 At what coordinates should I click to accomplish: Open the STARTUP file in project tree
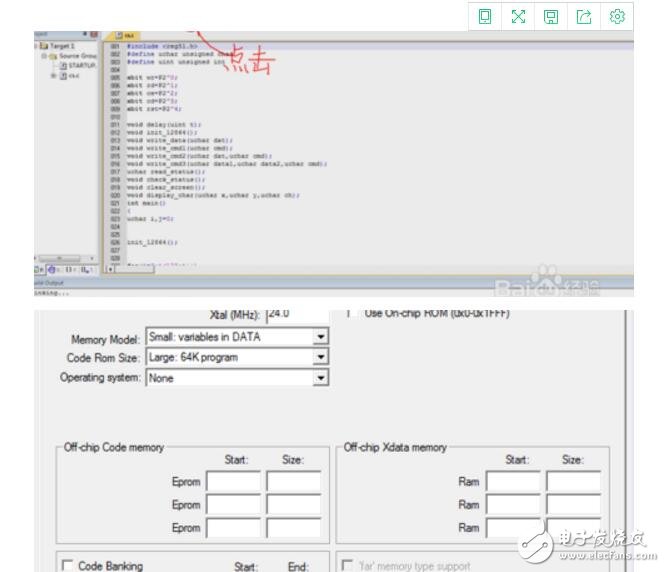[82, 66]
